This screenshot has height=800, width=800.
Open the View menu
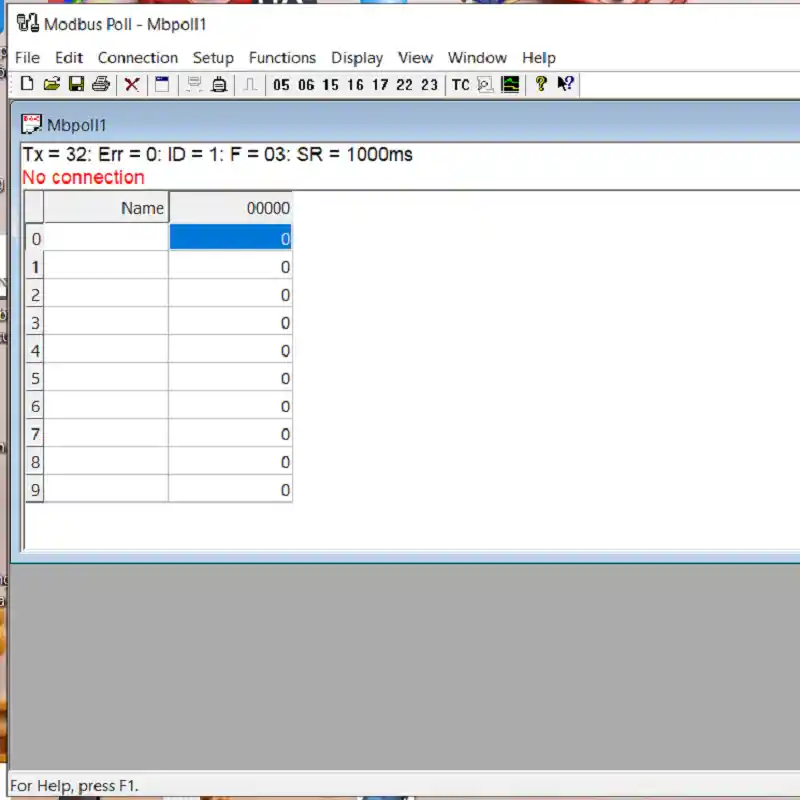click(x=415, y=58)
